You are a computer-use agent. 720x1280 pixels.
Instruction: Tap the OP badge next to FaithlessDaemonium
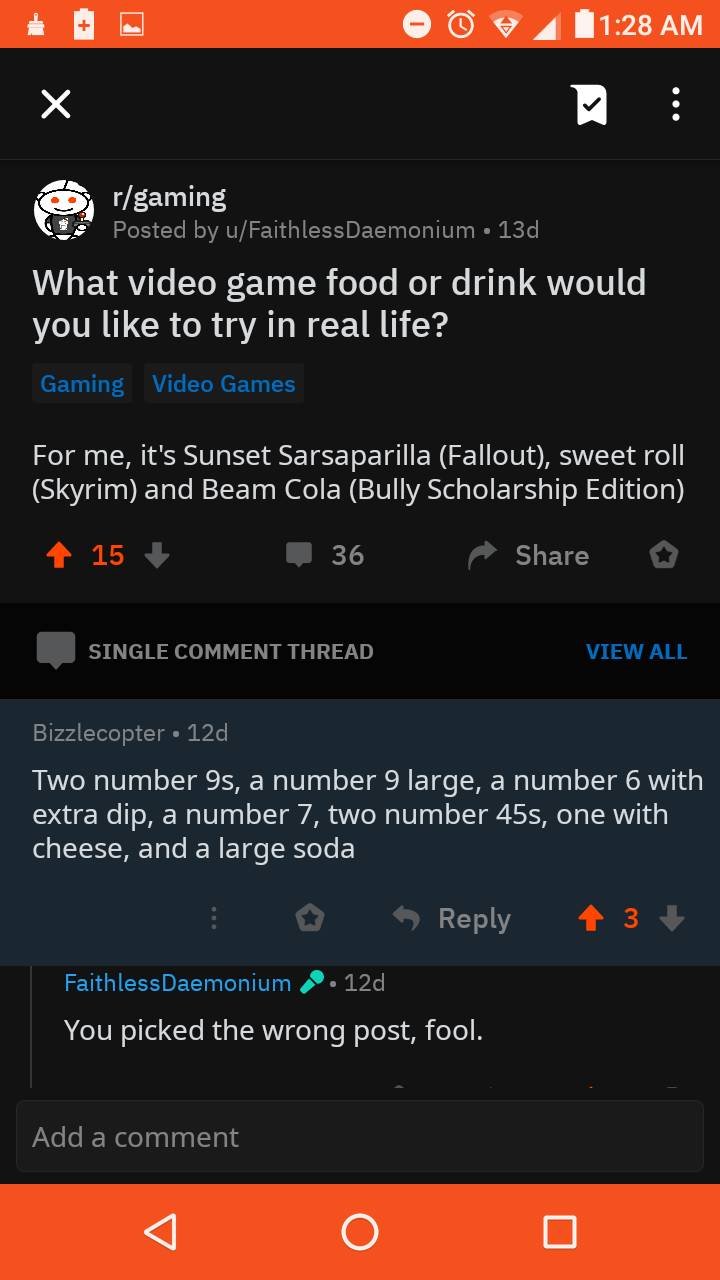tap(310, 982)
